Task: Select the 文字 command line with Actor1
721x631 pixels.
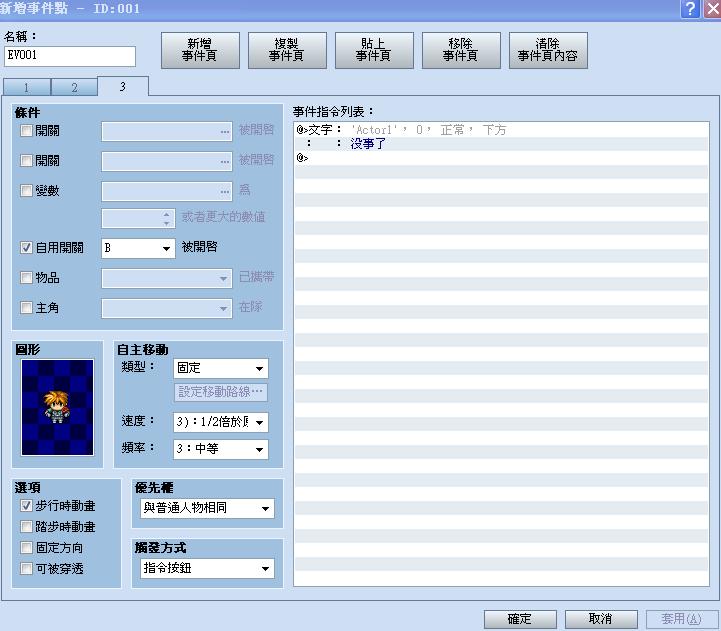Action: click(x=501, y=130)
